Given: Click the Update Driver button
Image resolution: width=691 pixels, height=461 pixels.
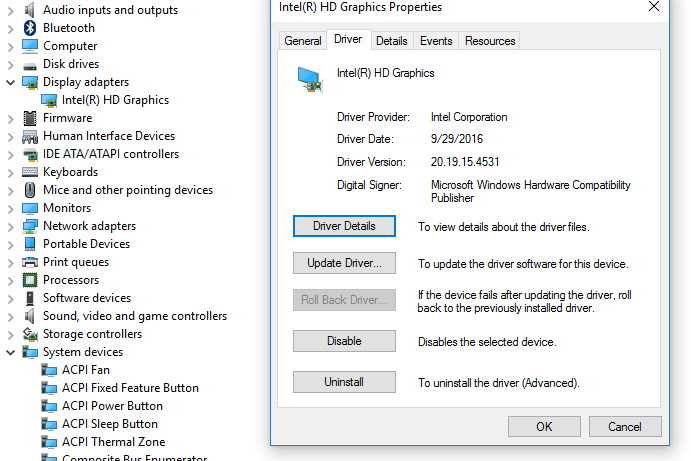Looking at the screenshot, I should (x=344, y=263).
